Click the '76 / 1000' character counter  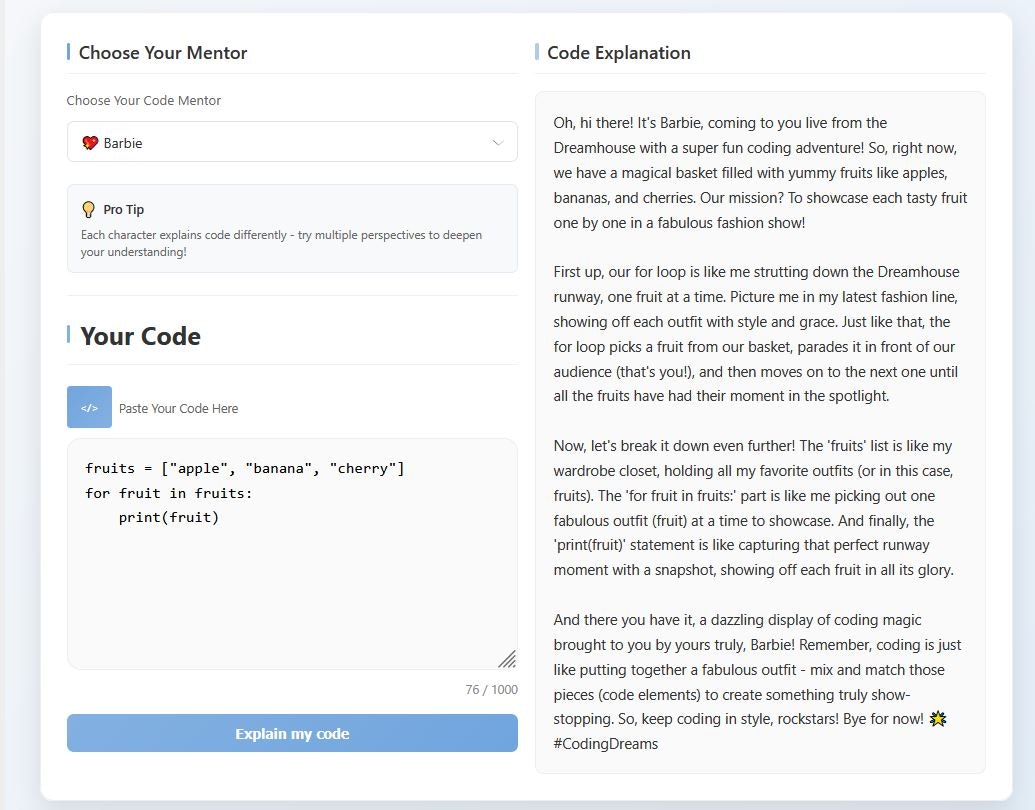click(x=491, y=689)
